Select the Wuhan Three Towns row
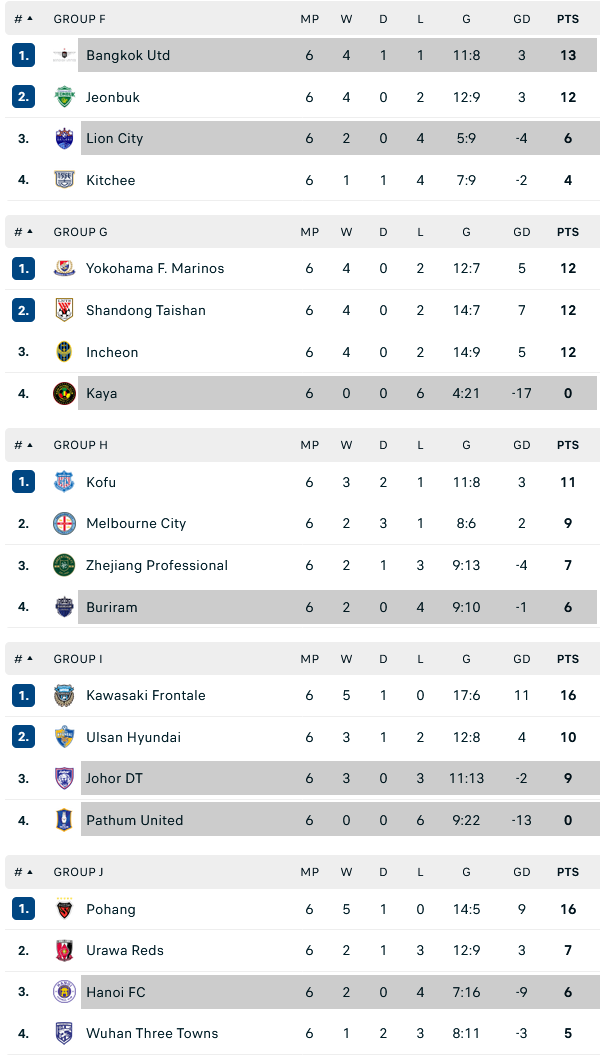 (300, 1033)
